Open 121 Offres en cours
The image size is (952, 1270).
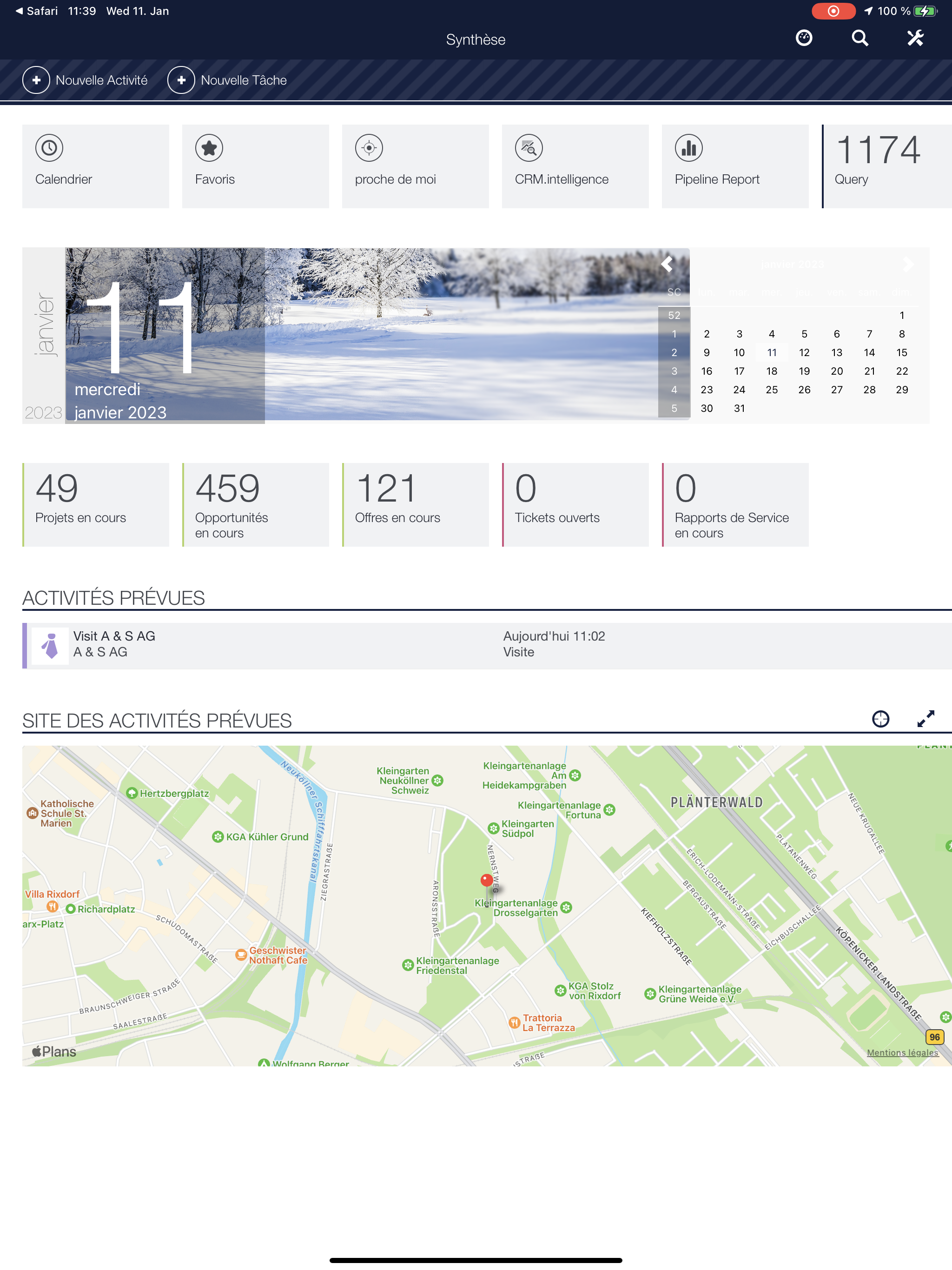click(415, 505)
